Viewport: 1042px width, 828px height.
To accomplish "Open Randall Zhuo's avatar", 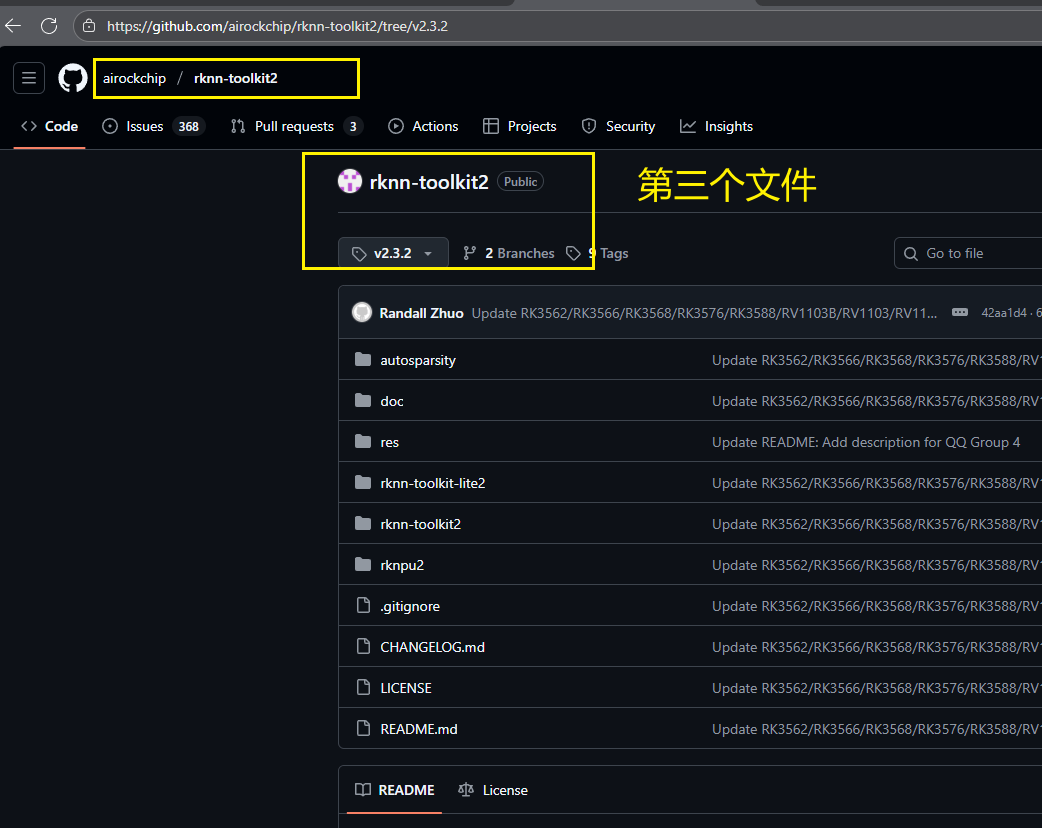I will click(x=362, y=312).
